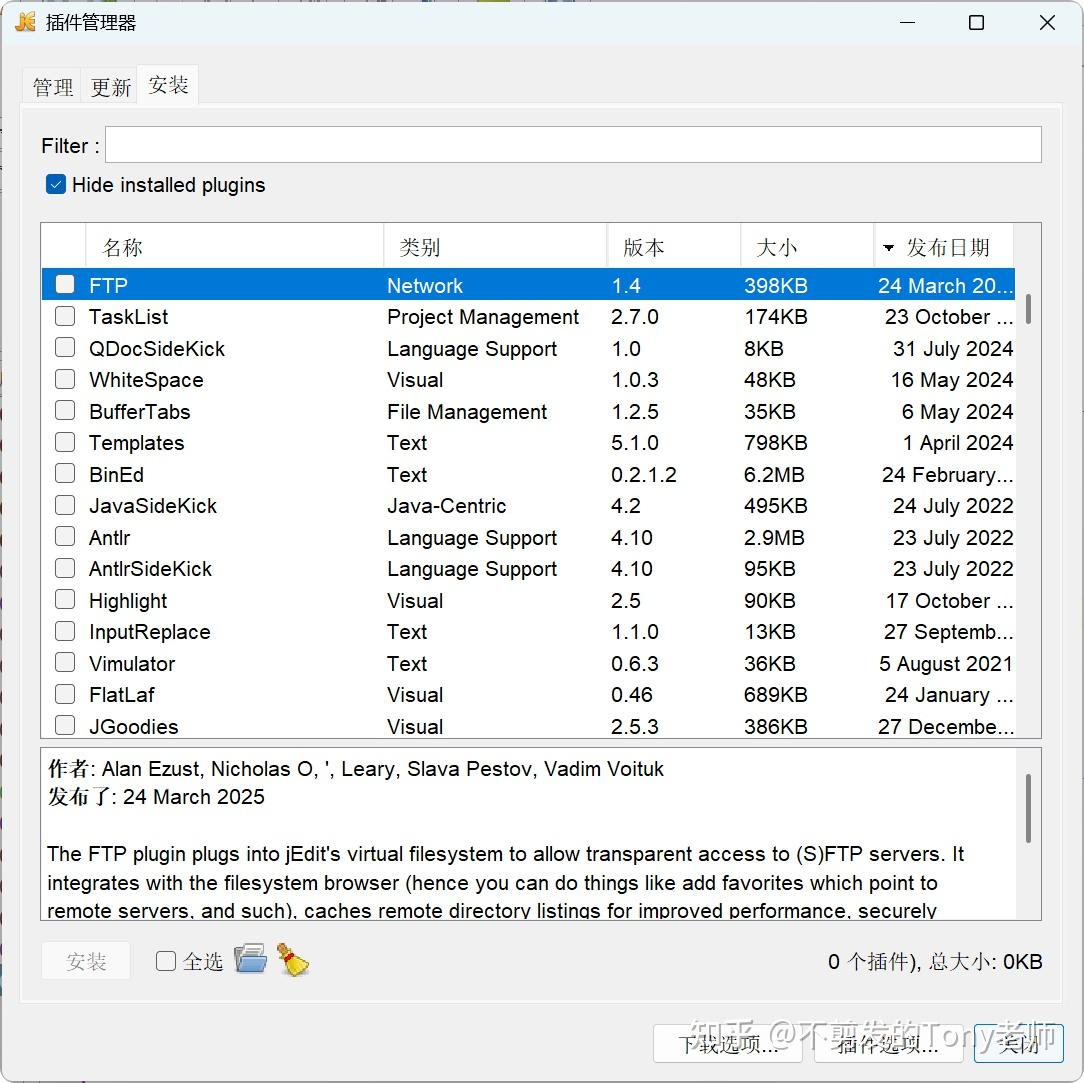1084x1083 pixels.
Task: Switch to the 更新 tab
Action: pyautogui.click(x=110, y=87)
